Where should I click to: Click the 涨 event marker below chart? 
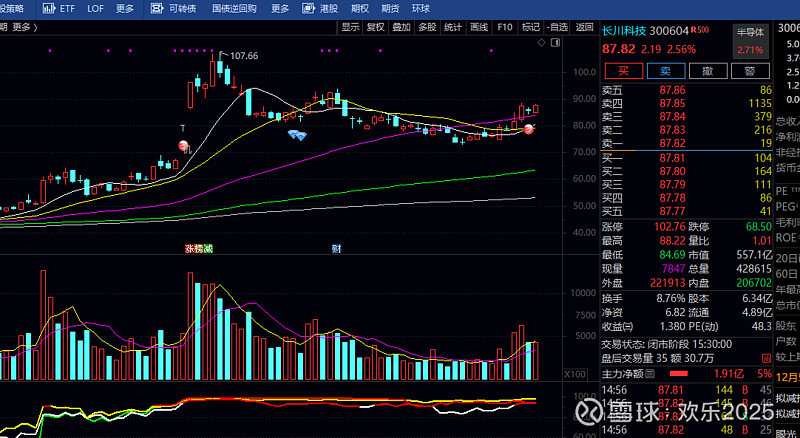tap(188, 247)
